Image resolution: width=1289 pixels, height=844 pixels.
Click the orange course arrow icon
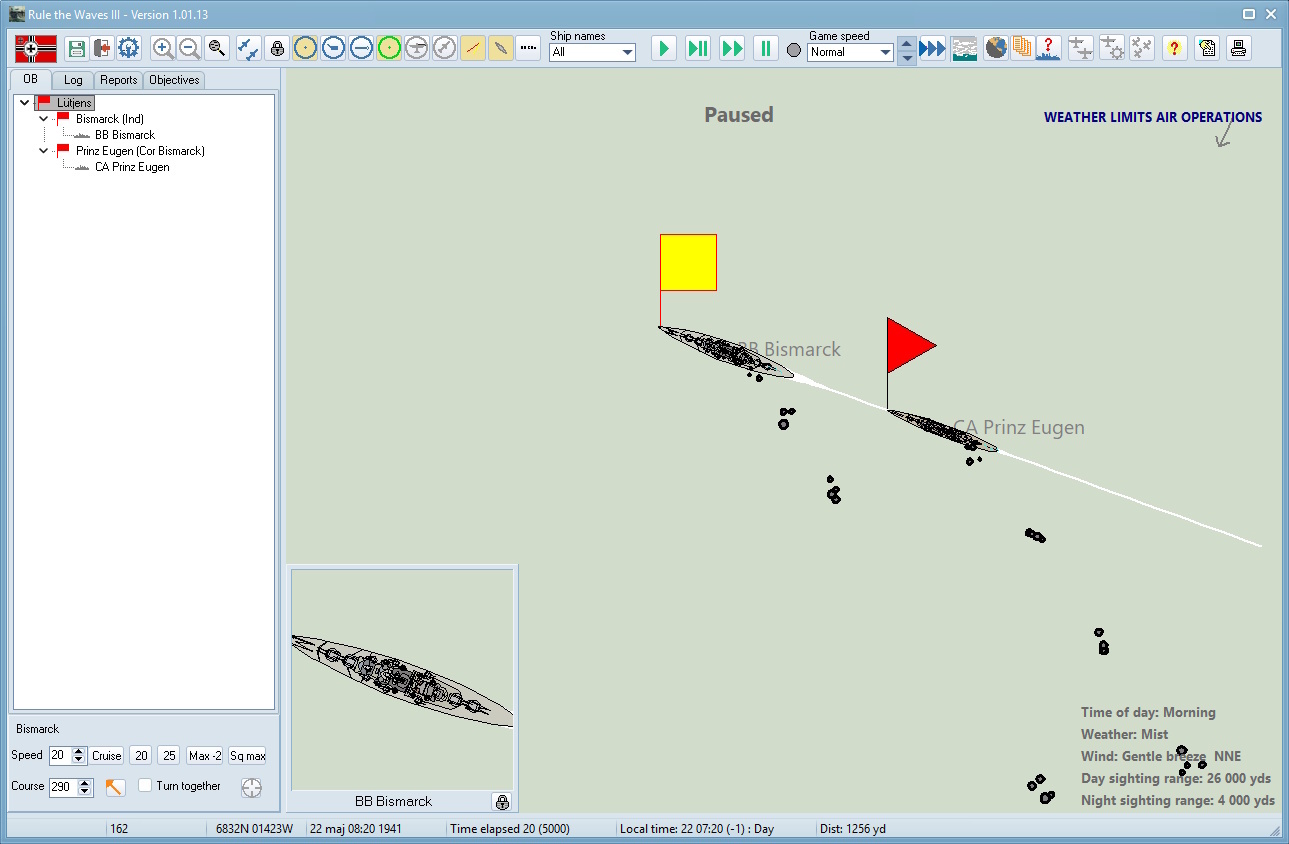click(115, 787)
